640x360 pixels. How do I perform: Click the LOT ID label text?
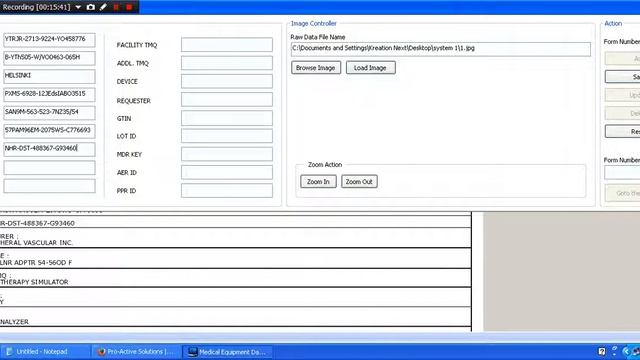click(126, 136)
